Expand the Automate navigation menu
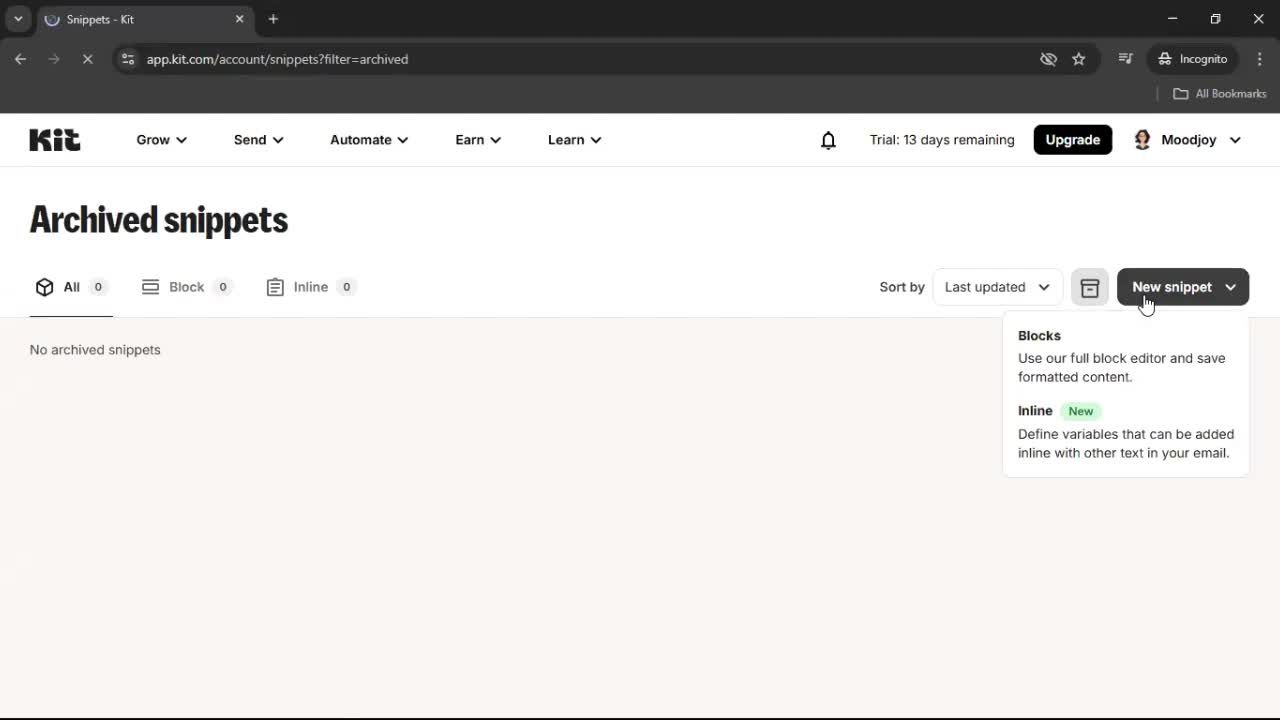Screen dimensions: 1280x720 [368, 139]
